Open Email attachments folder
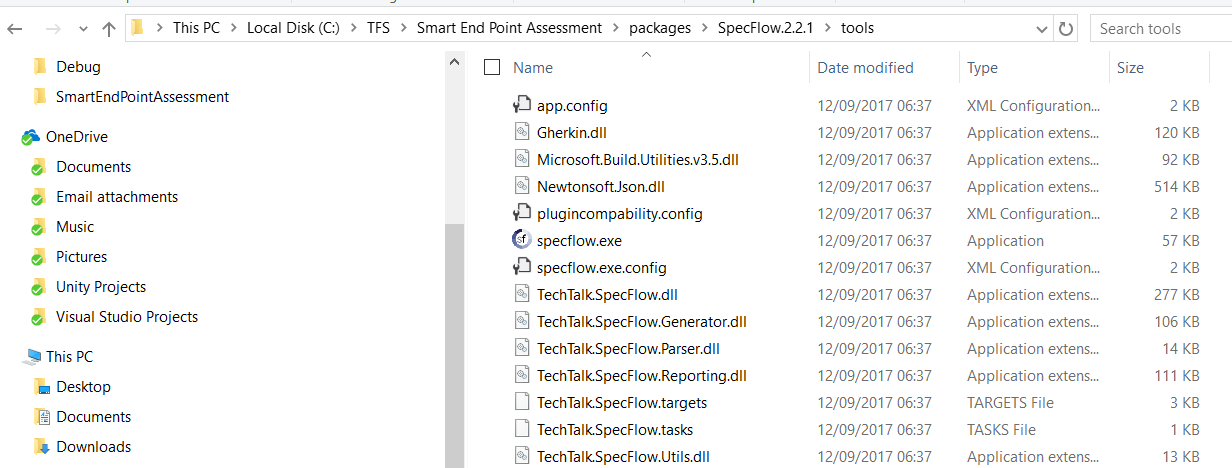This screenshot has width=1232, height=468. click(x=117, y=197)
